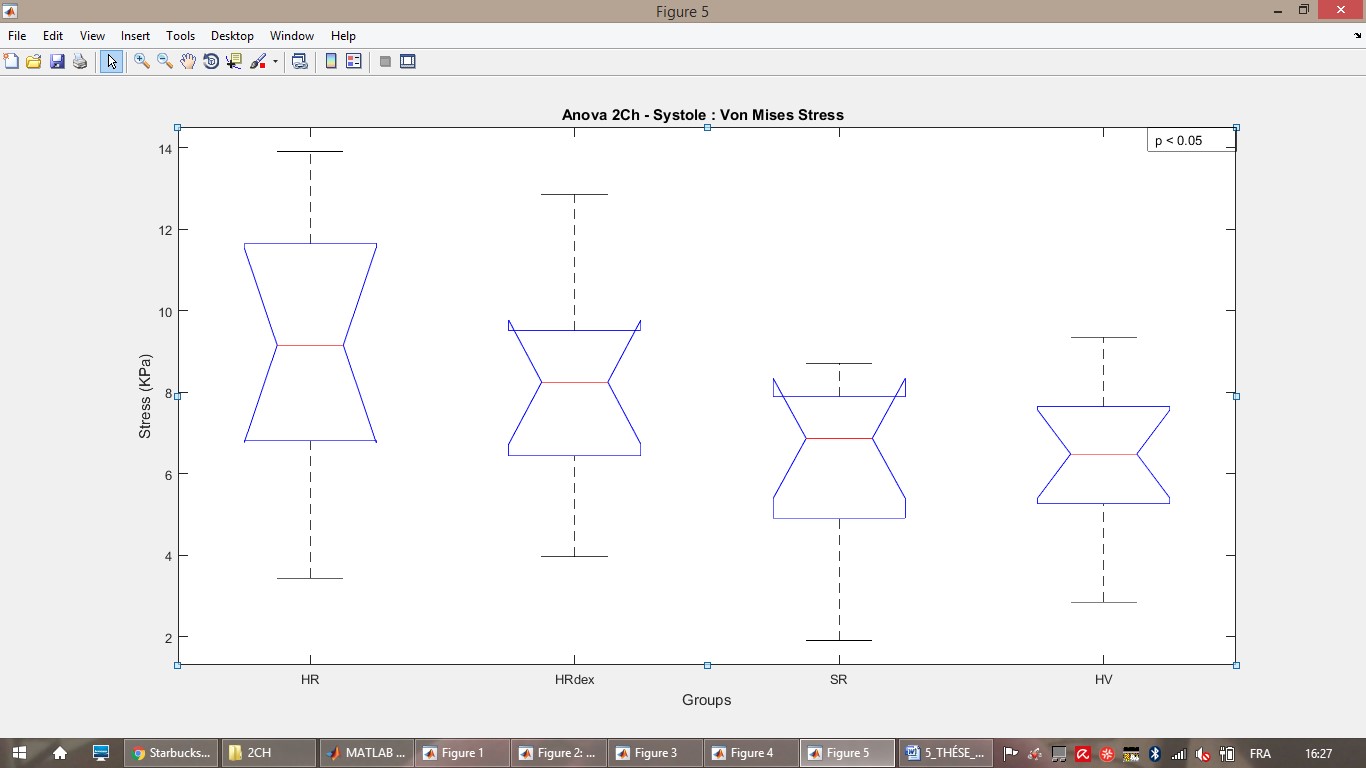Enable the Rotate 3D tool

pos(211,62)
